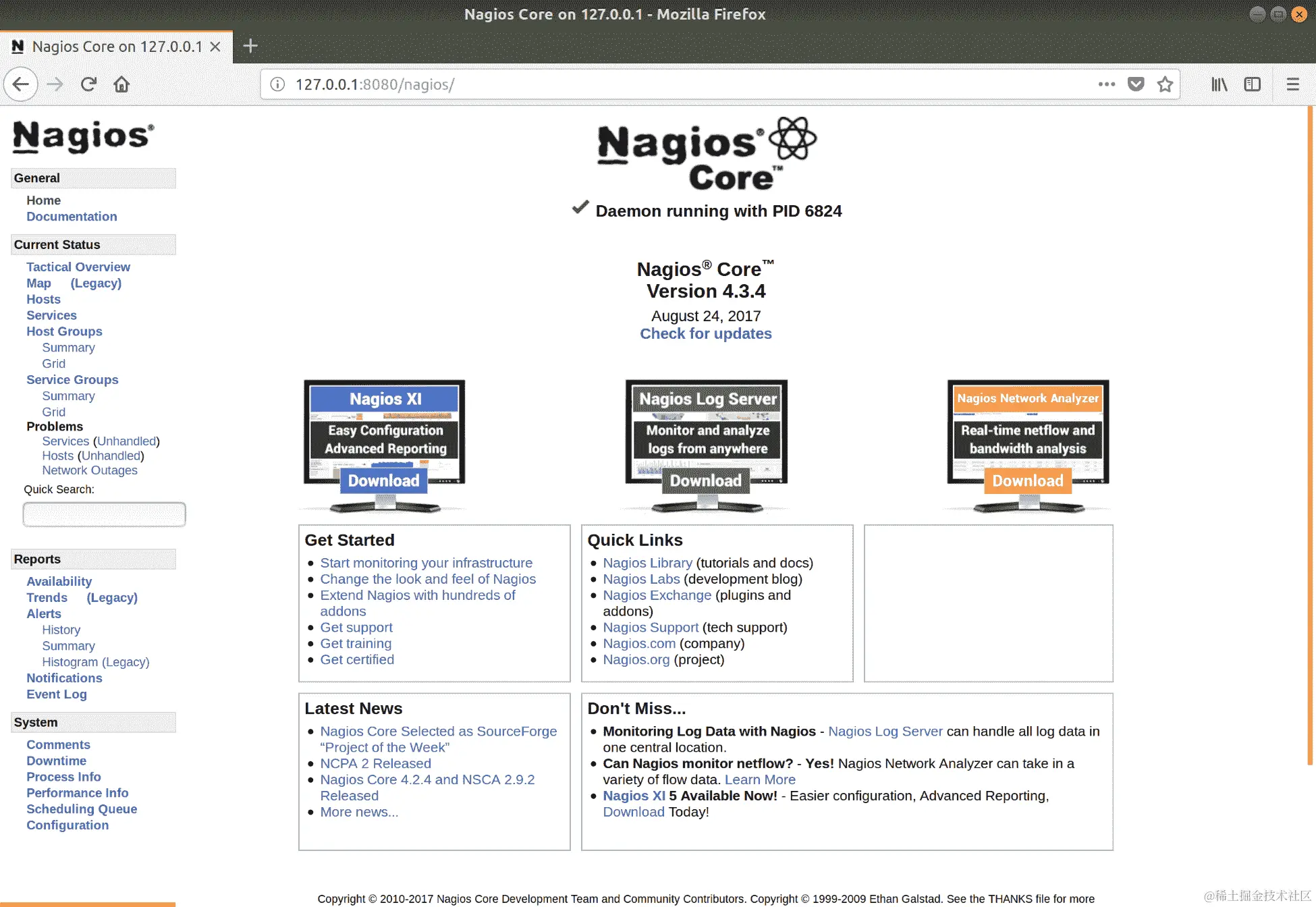Viewport: 1316px width, 907px height.
Task: Open page actions three-dots menu
Action: [1106, 84]
